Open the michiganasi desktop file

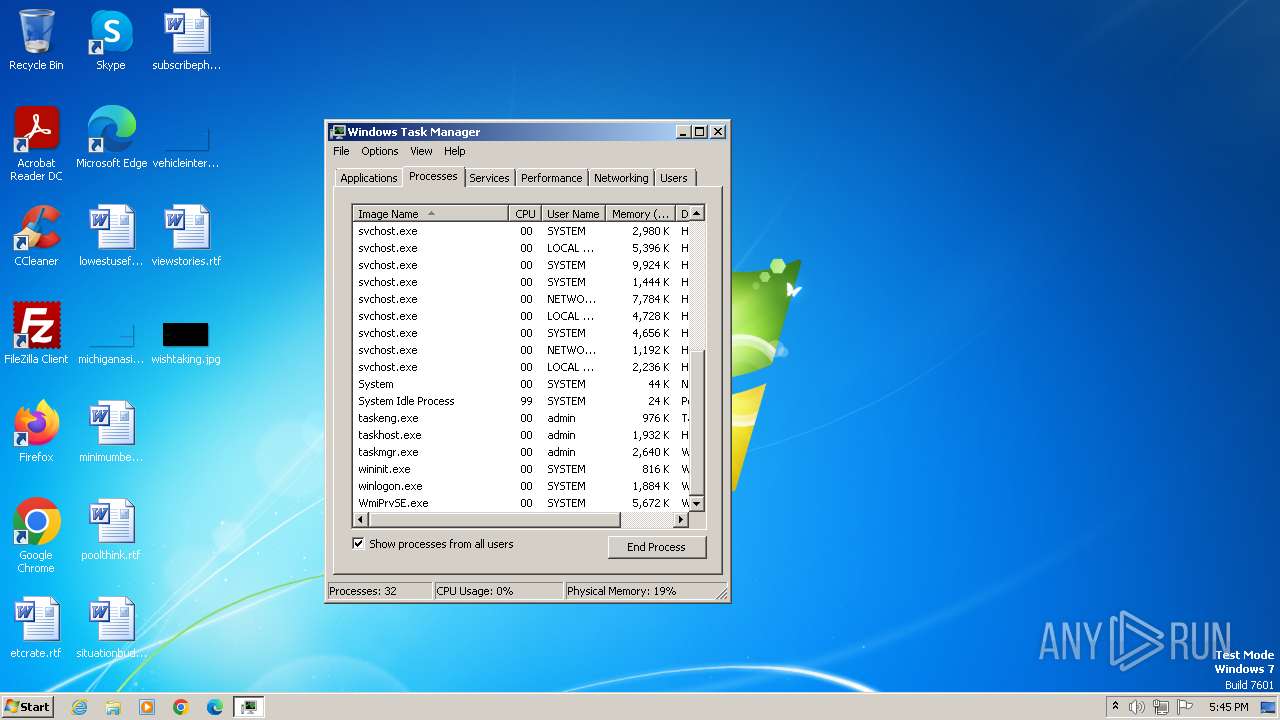pyautogui.click(x=111, y=346)
